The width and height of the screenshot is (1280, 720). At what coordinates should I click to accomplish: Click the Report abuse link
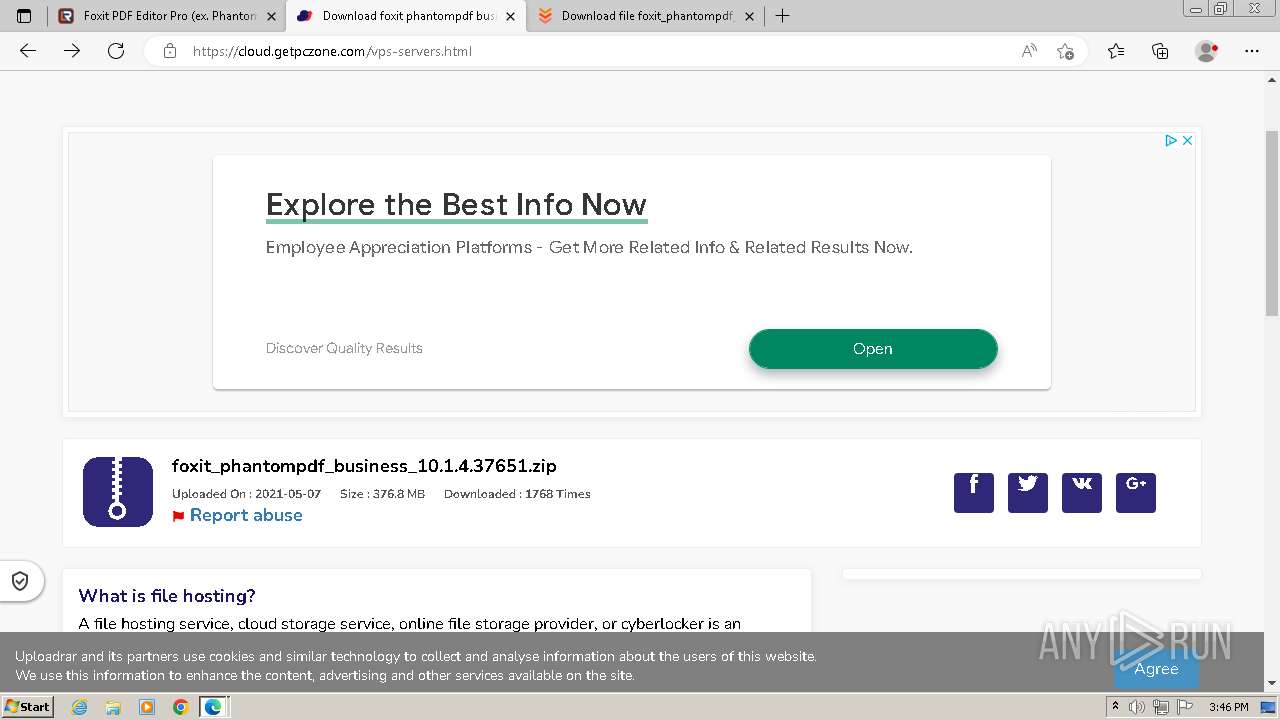tap(246, 515)
